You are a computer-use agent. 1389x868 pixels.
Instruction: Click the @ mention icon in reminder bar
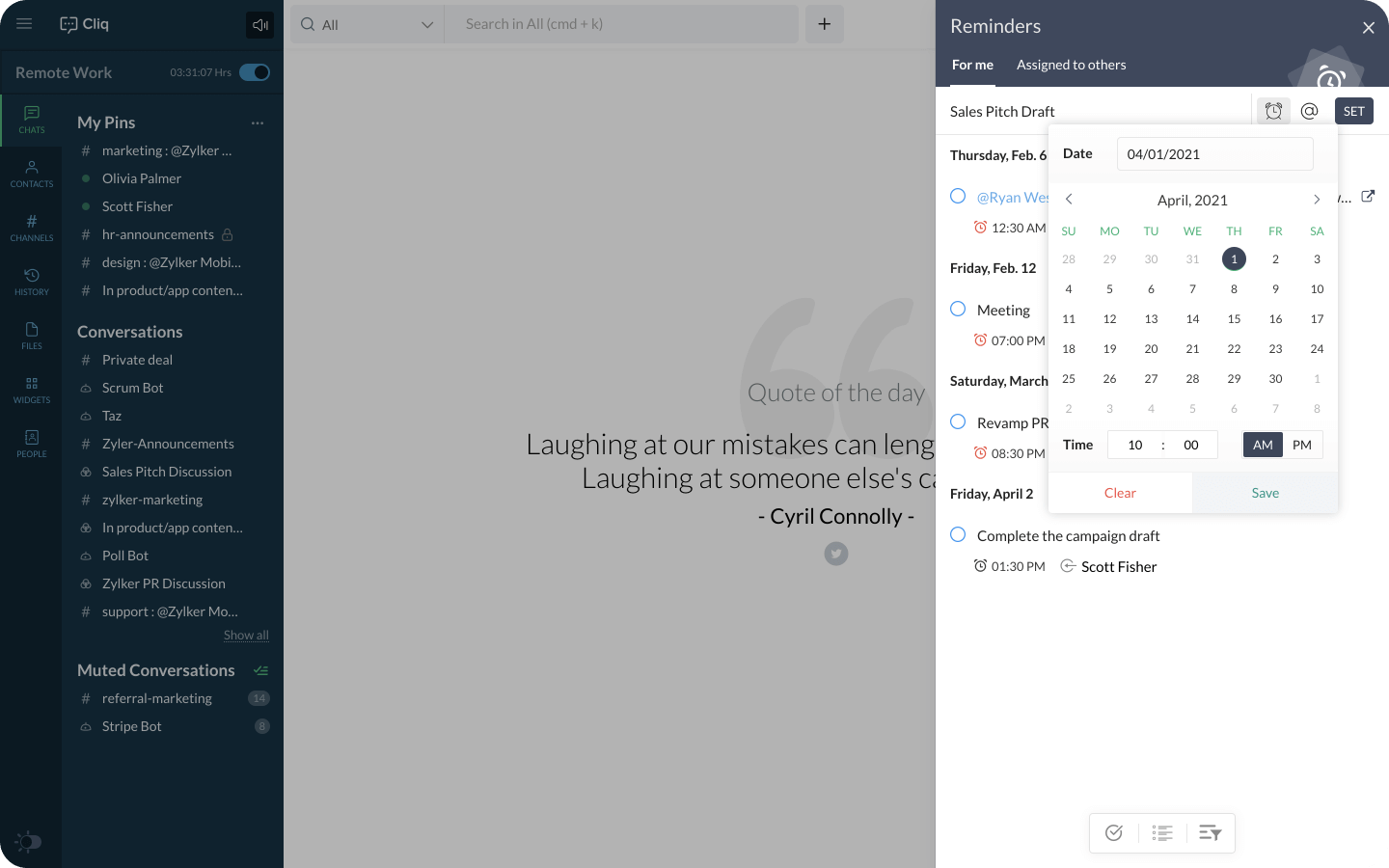1309,111
